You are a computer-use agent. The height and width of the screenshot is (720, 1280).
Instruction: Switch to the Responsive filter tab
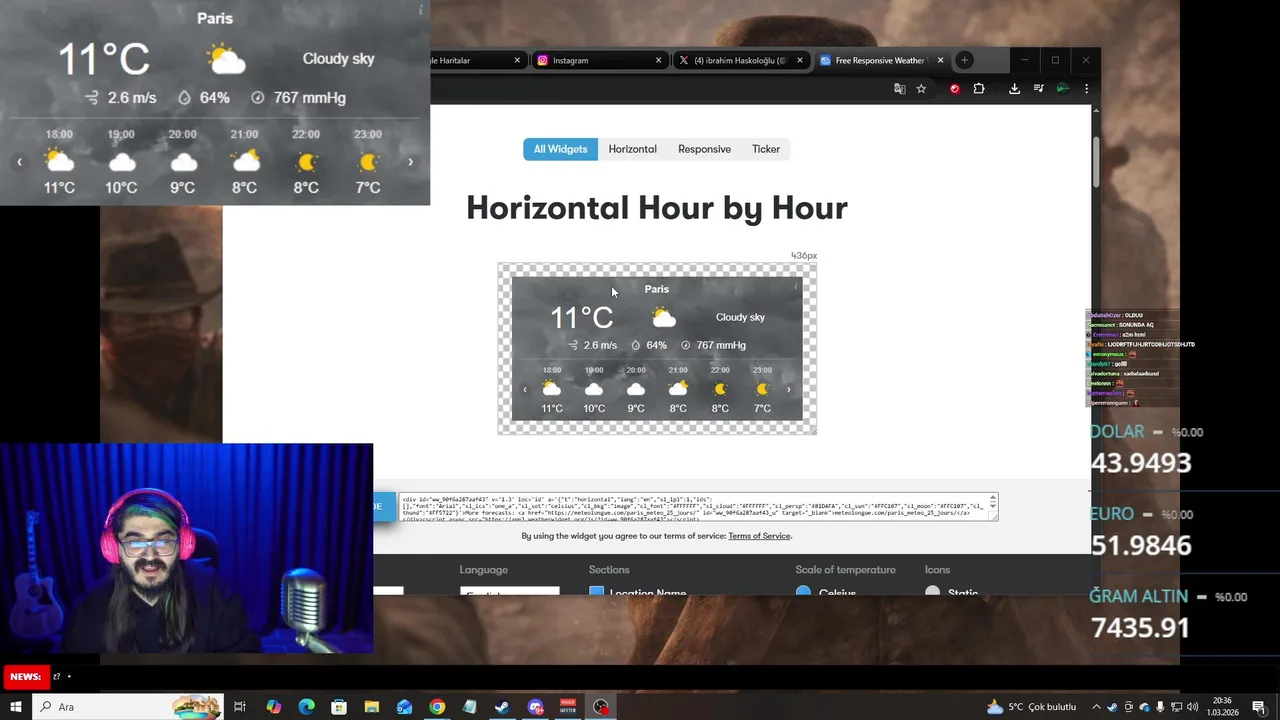pyautogui.click(x=704, y=149)
